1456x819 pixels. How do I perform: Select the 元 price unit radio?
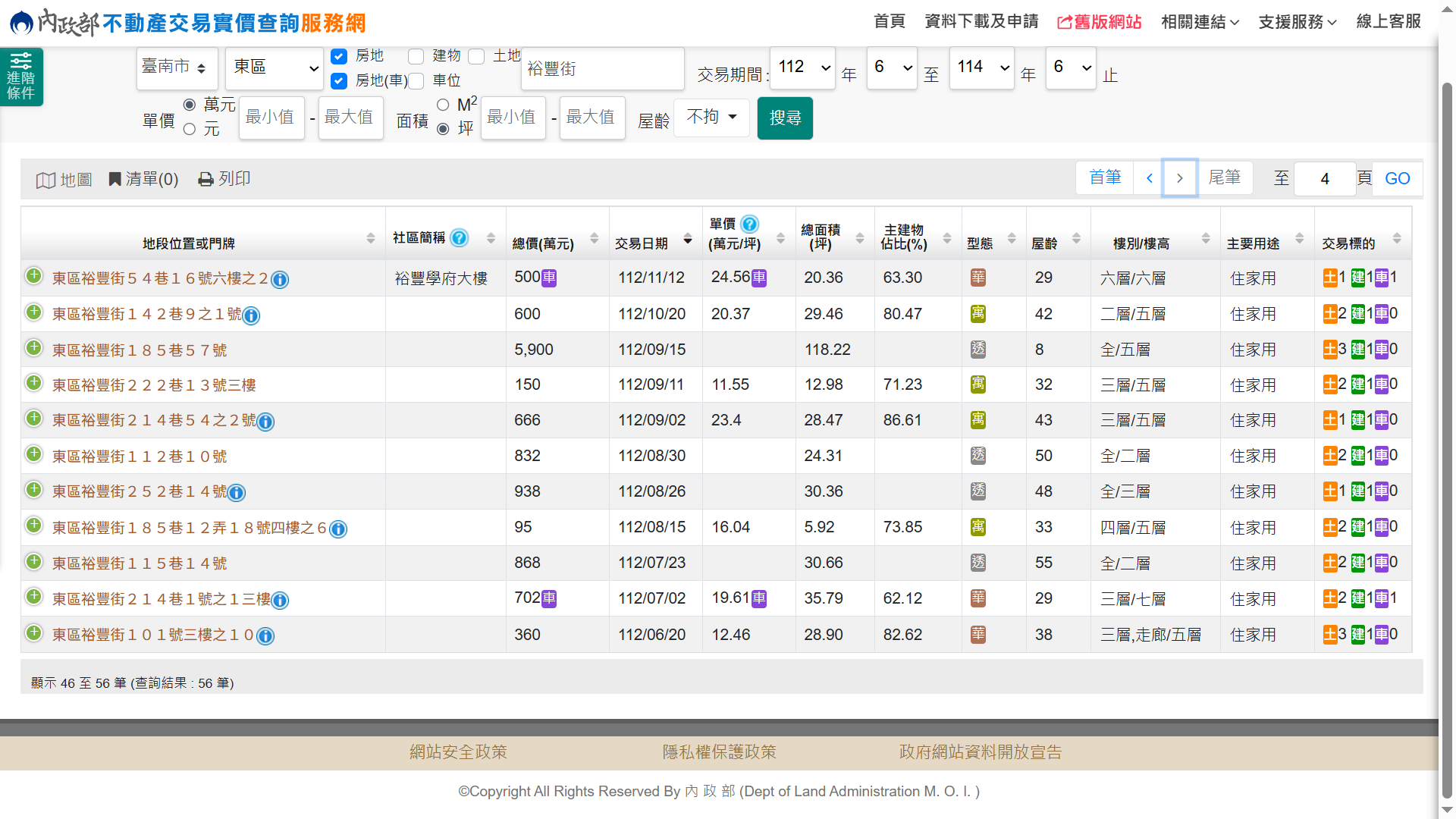[190, 129]
